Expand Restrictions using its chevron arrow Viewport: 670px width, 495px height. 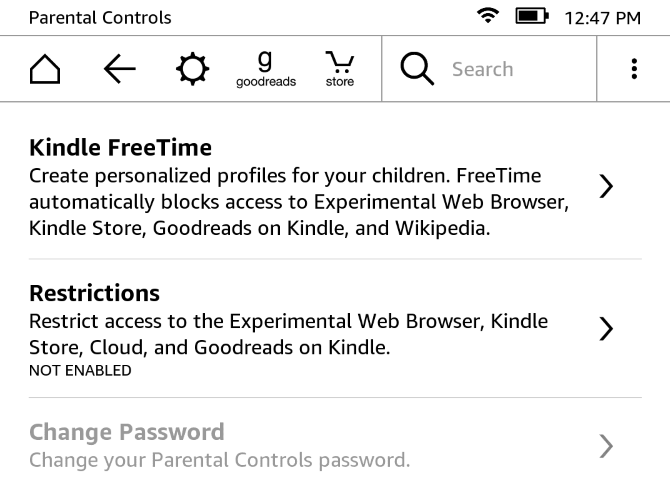(x=605, y=329)
